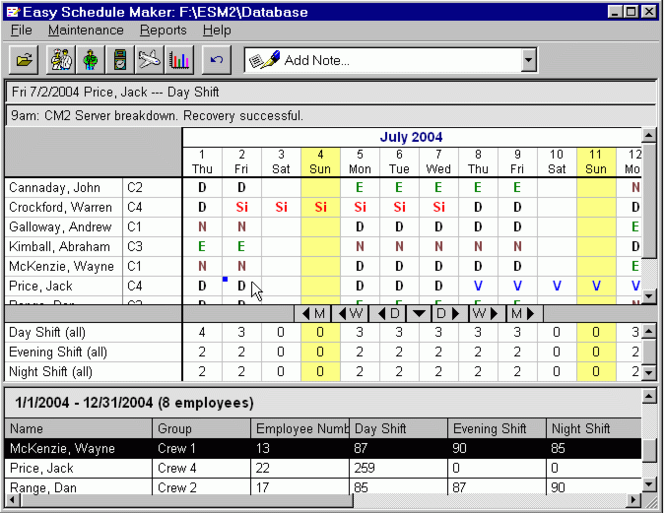Advance one month with right M button
The image size is (665, 513).
pyautogui.click(x=525, y=314)
